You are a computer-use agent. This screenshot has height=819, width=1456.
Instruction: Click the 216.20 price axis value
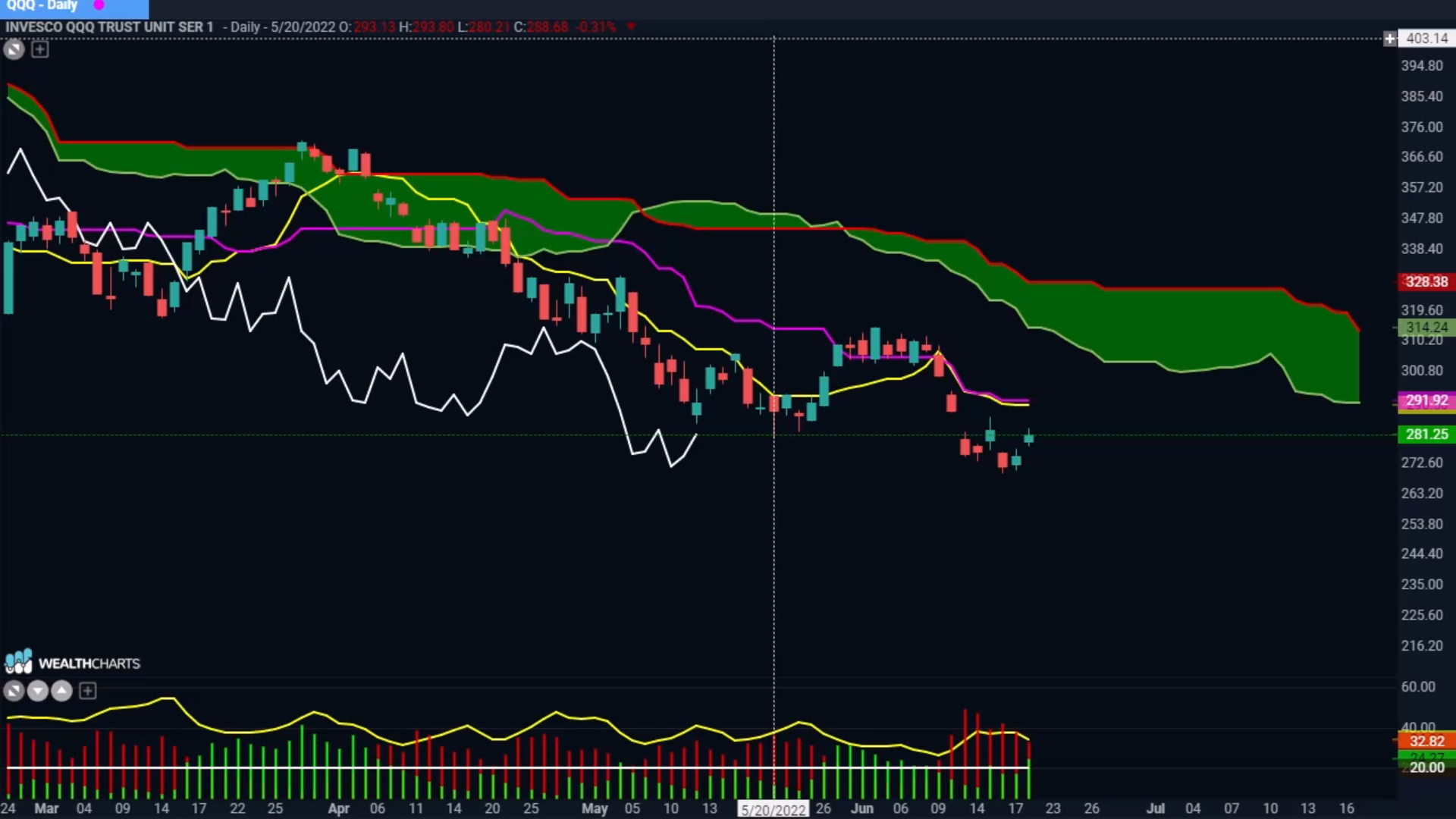[1422, 646]
